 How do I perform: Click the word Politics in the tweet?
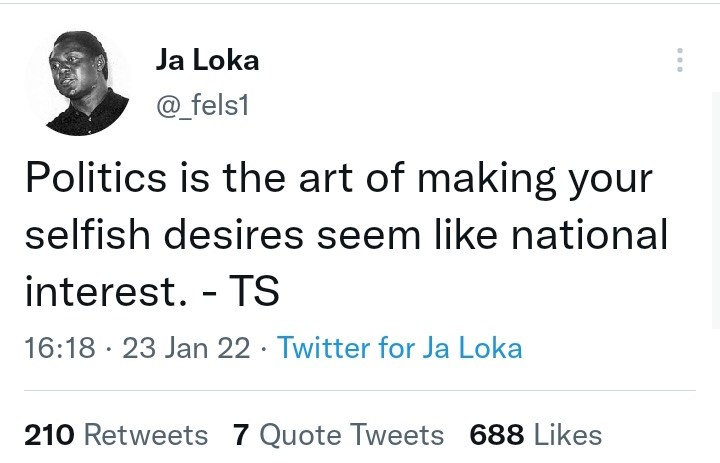tap(96, 178)
